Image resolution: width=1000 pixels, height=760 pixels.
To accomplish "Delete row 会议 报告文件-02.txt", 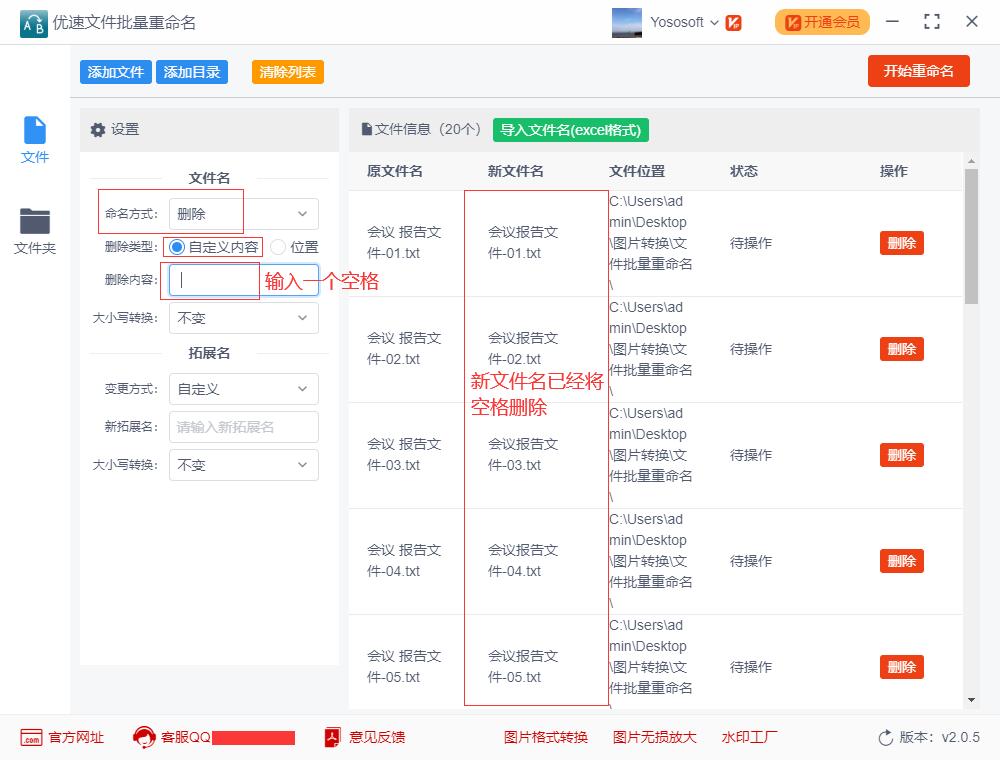I will tap(902, 349).
